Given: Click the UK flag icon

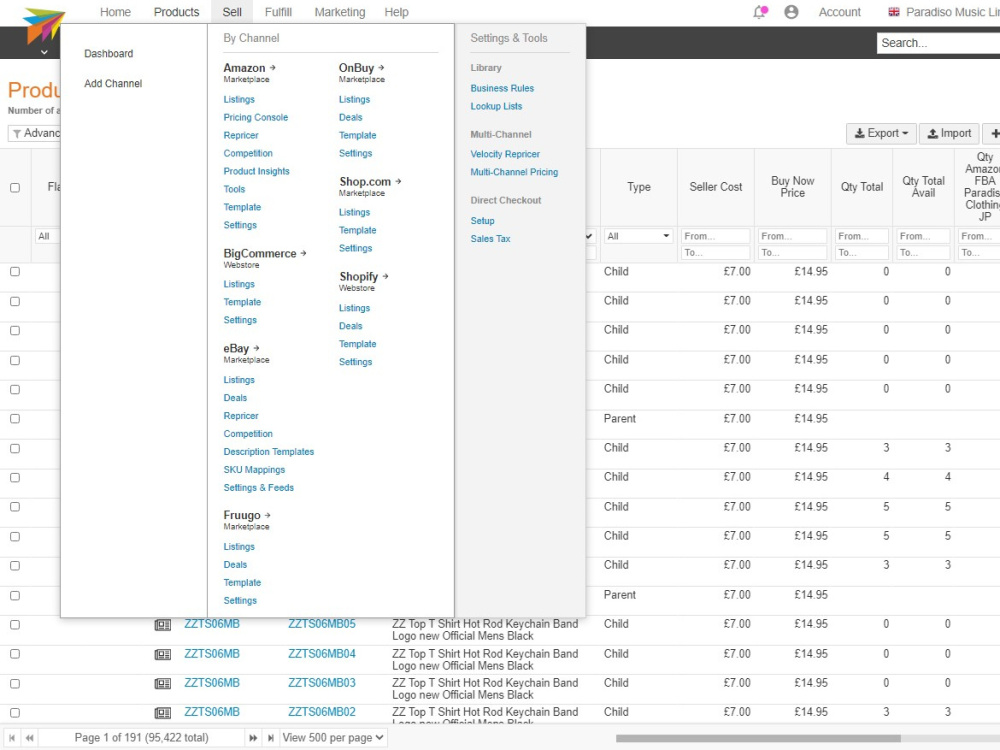Looking at the screenshot, I should point(893,11).
